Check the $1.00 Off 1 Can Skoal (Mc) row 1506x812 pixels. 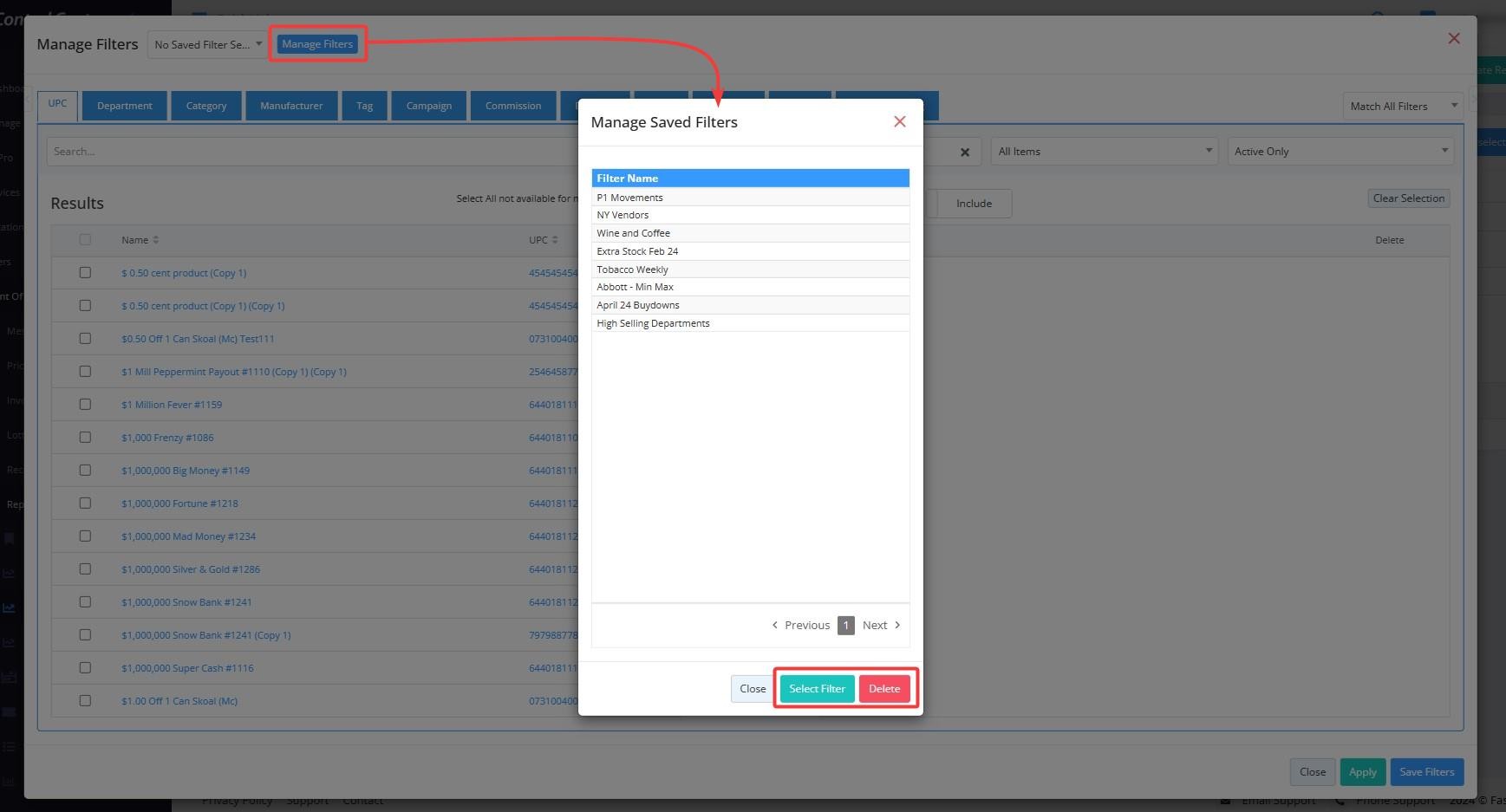[x=85, y=701]
